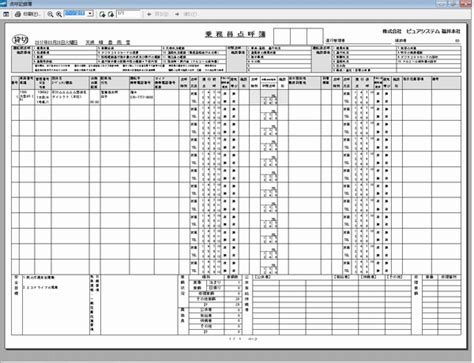Click the 戻る back button label

[161, 14]
